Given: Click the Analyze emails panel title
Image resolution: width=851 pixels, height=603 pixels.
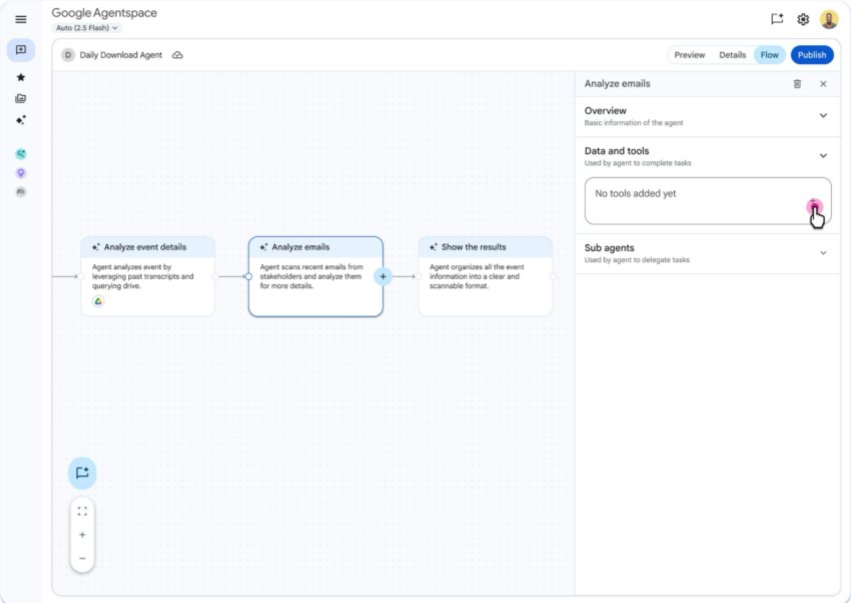Looking at the screenshot, I should pos(617,84).
